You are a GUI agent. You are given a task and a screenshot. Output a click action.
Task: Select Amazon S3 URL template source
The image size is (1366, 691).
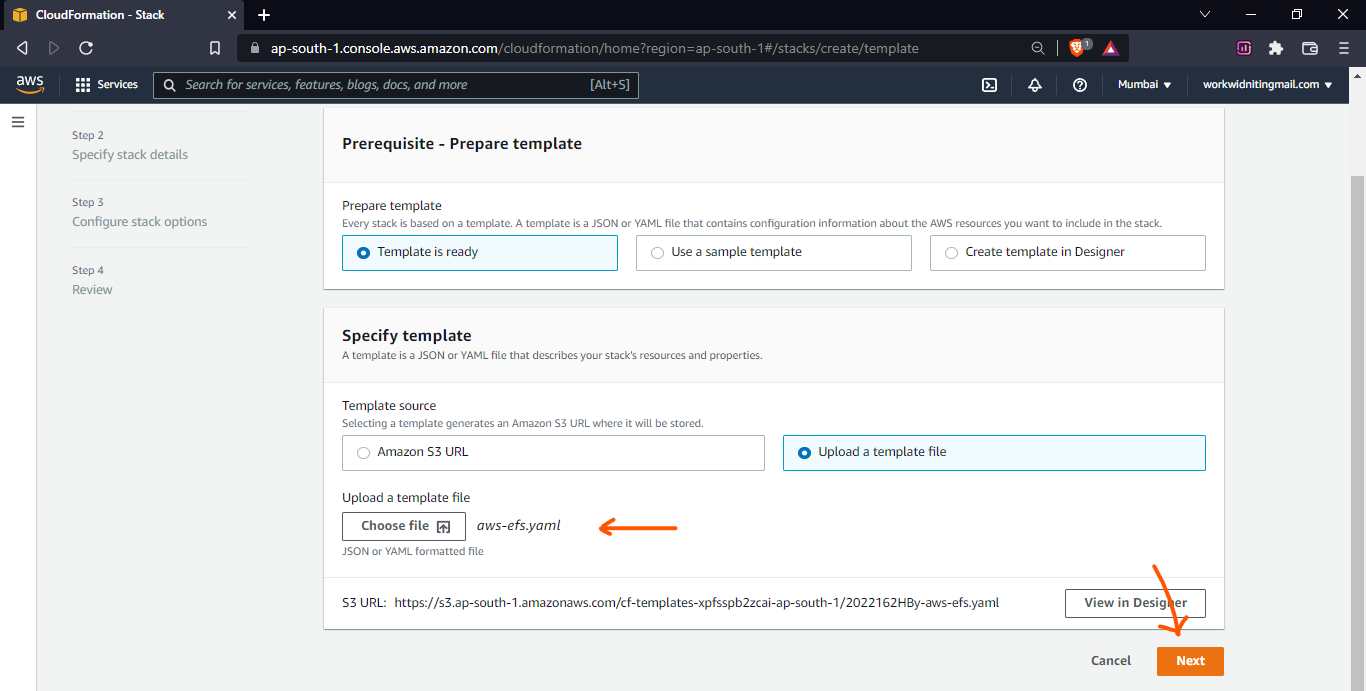tap(553, 453)
